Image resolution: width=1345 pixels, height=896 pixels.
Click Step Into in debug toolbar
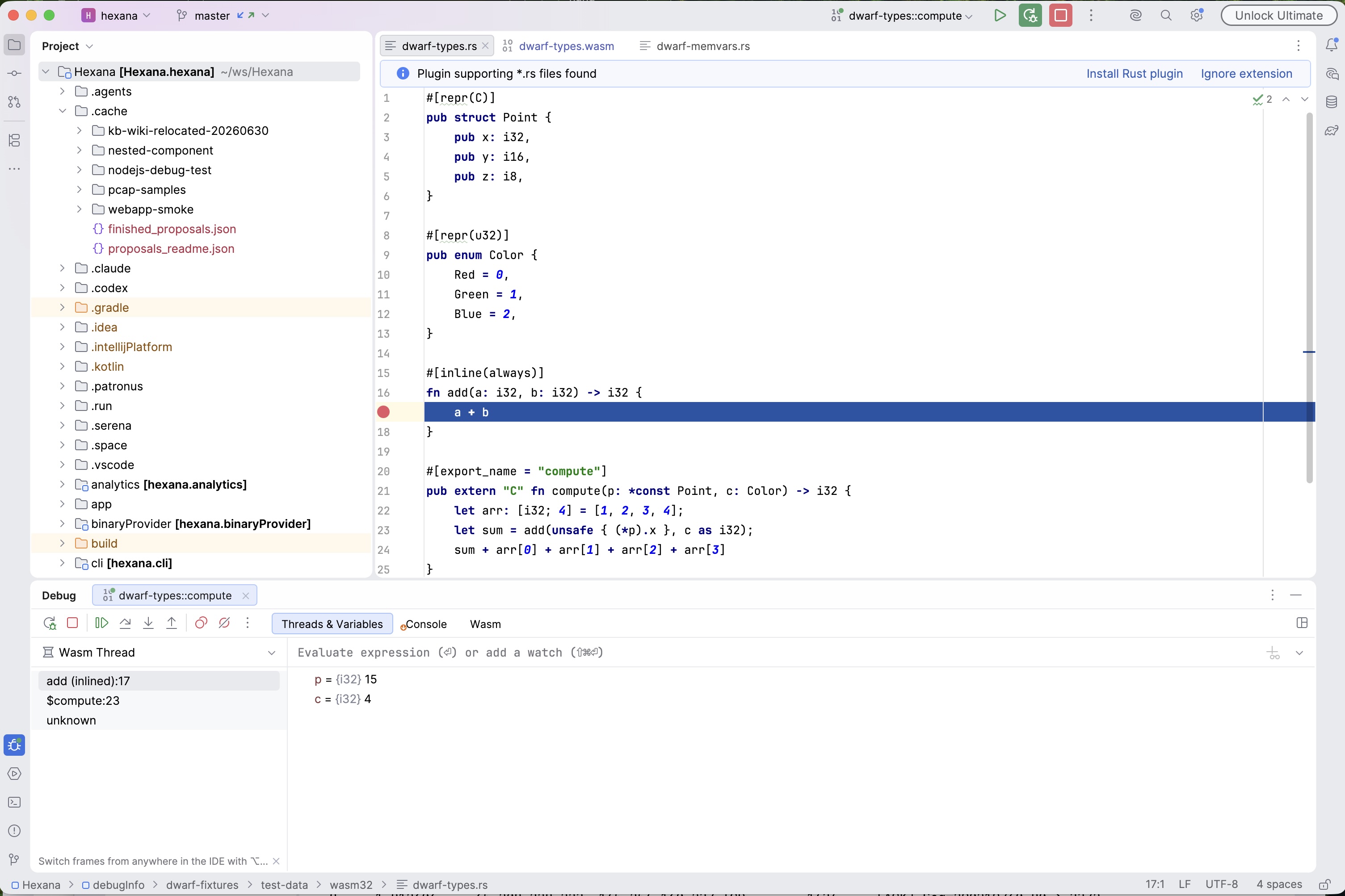pyautogui.click(x=148, y=623)
